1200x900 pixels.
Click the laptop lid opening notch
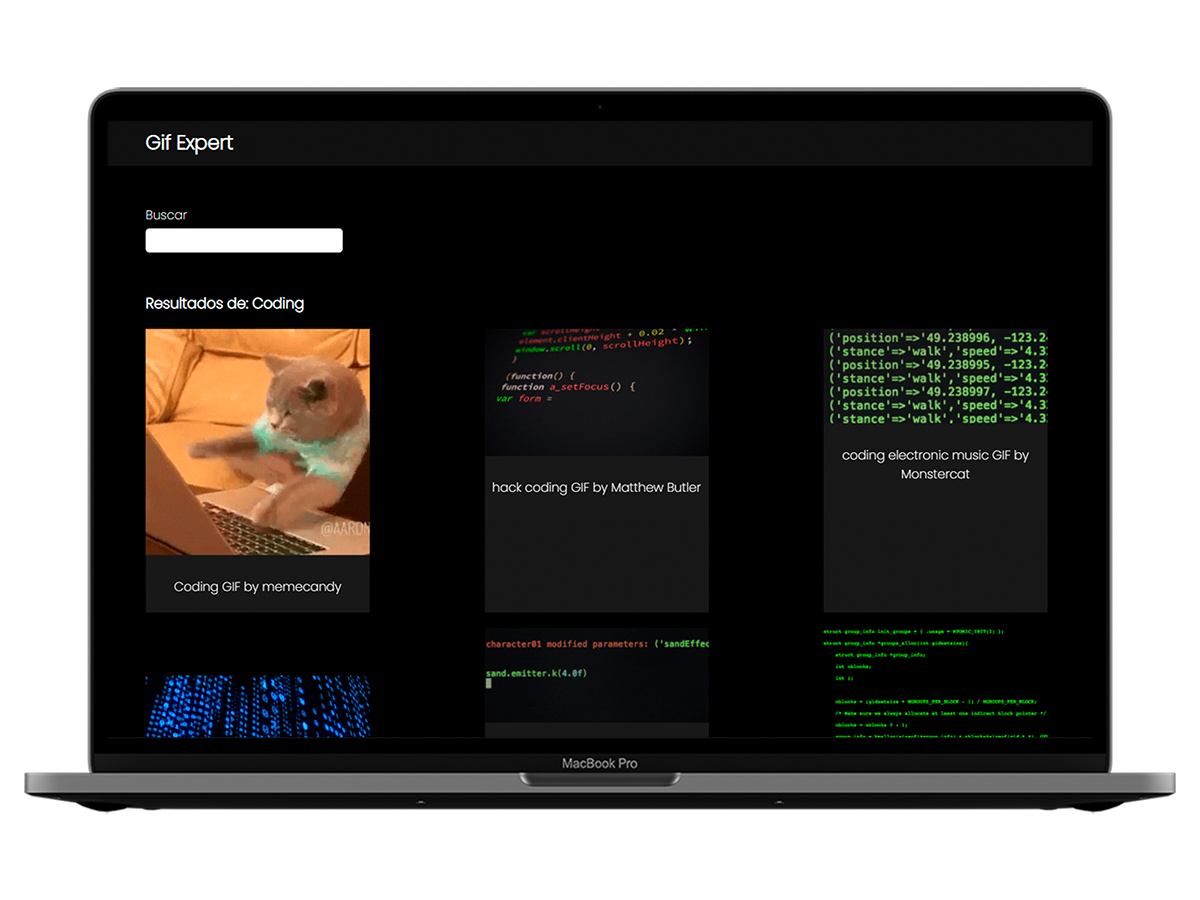pos(600,779)
